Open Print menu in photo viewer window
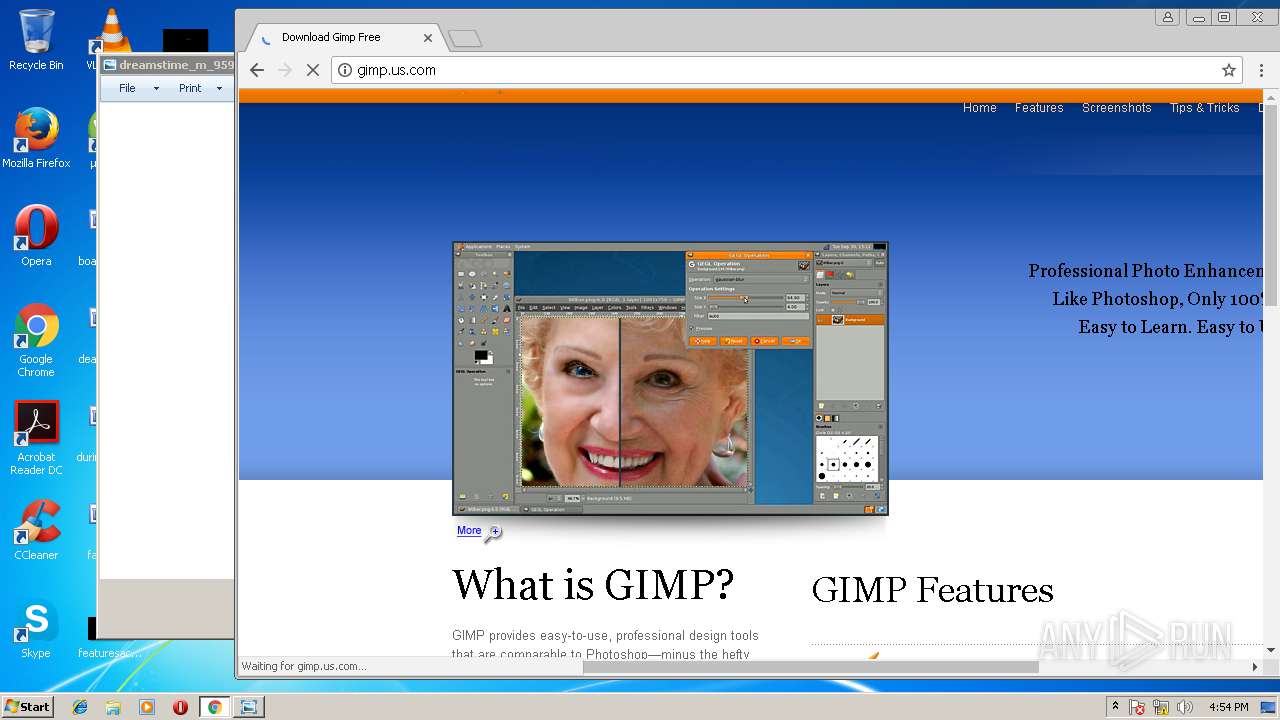 pyautogui.click(x=190, y=88)
